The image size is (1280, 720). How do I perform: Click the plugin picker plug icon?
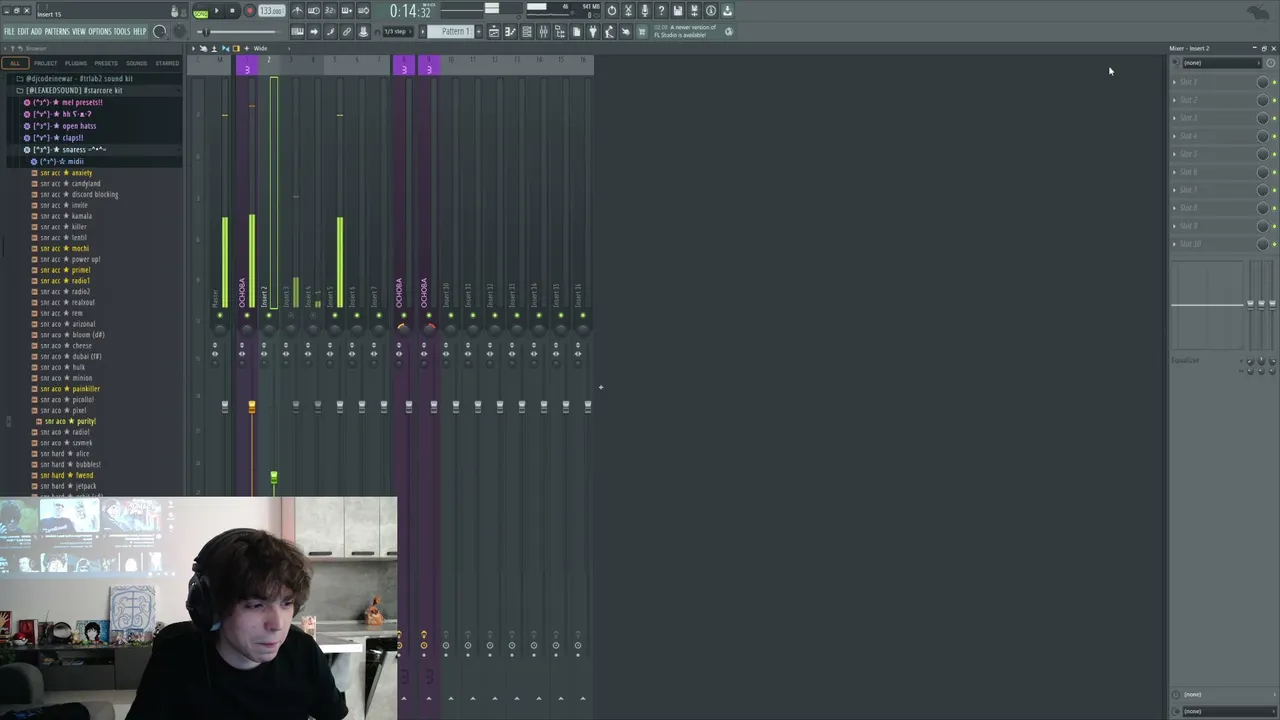(593, 32)
